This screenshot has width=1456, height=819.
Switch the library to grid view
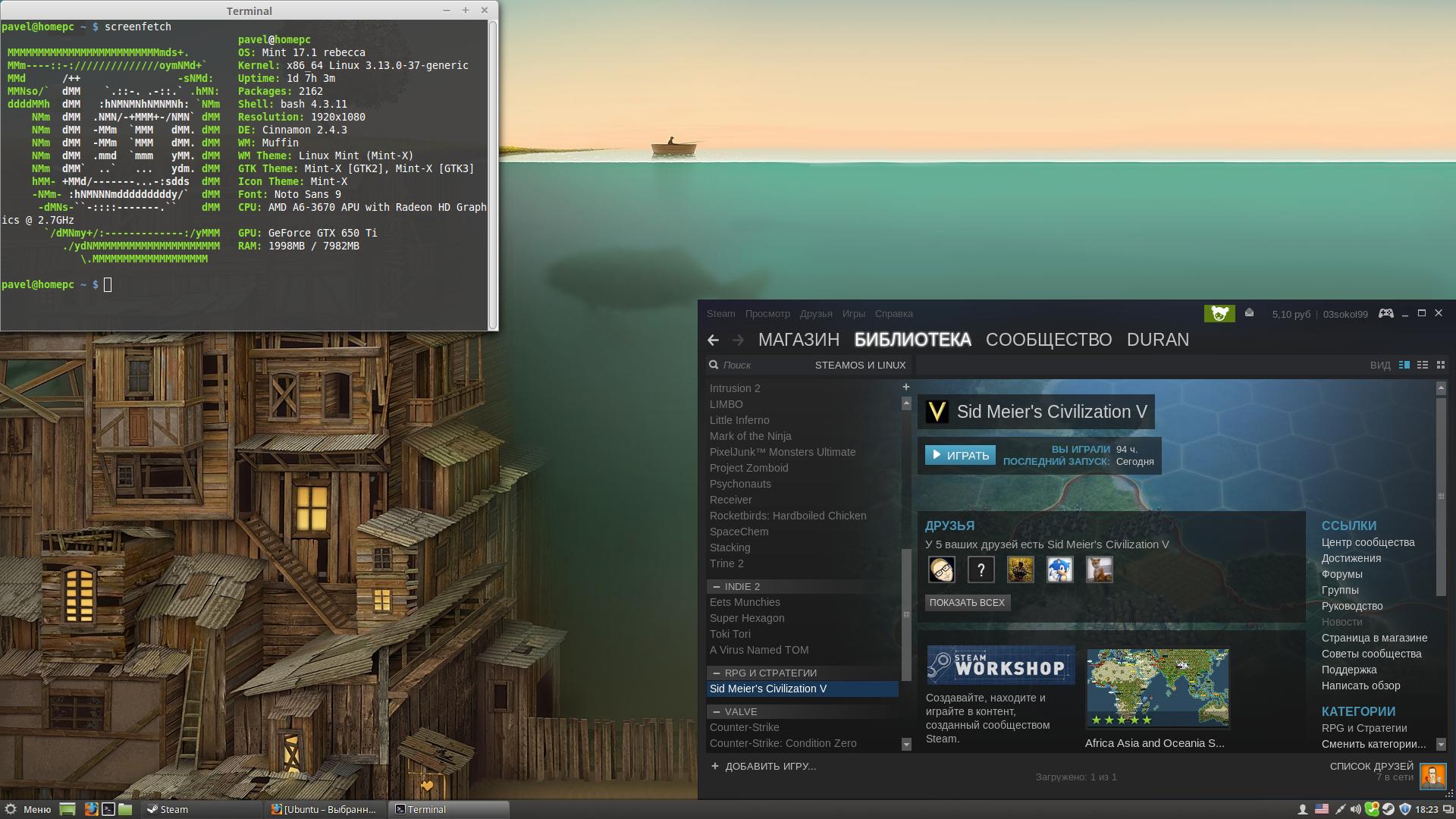1441,365
